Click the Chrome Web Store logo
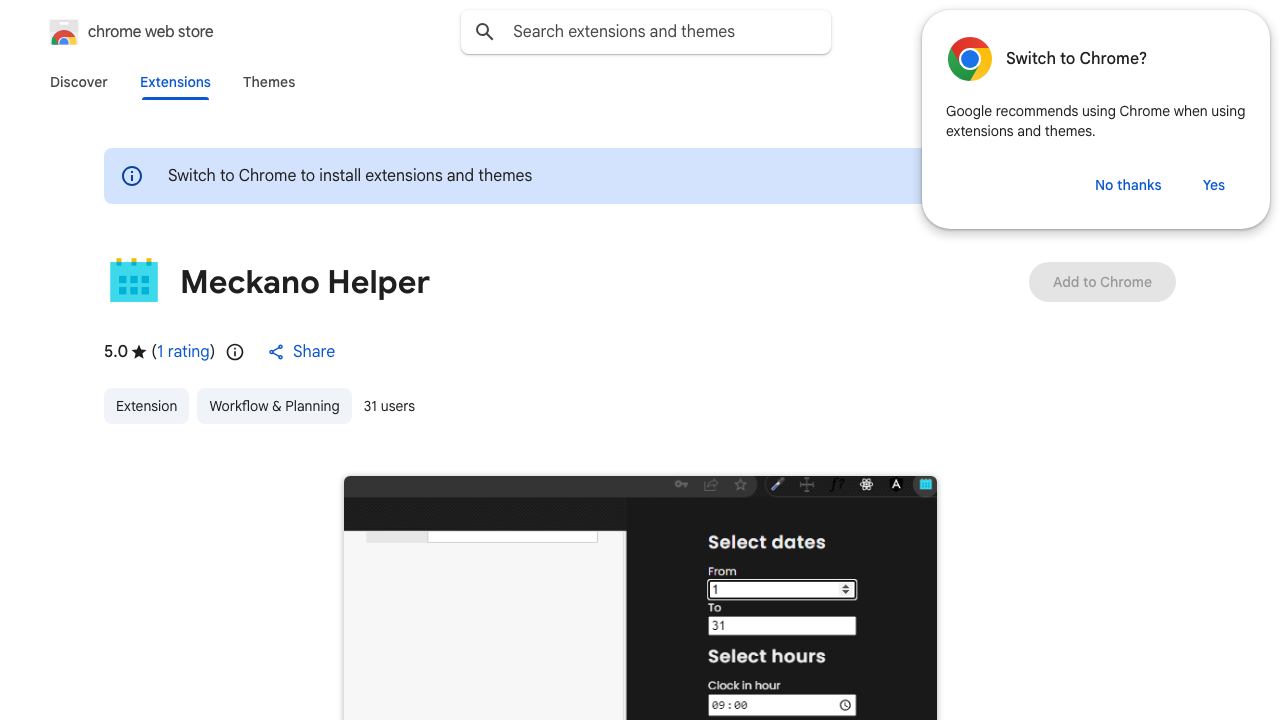Viewport: 1280px width, 720px height. pos(64,32)
